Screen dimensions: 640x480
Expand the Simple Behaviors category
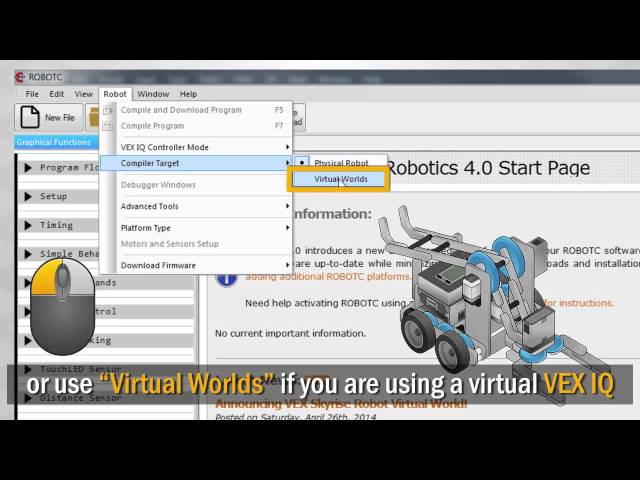(28, 254)
